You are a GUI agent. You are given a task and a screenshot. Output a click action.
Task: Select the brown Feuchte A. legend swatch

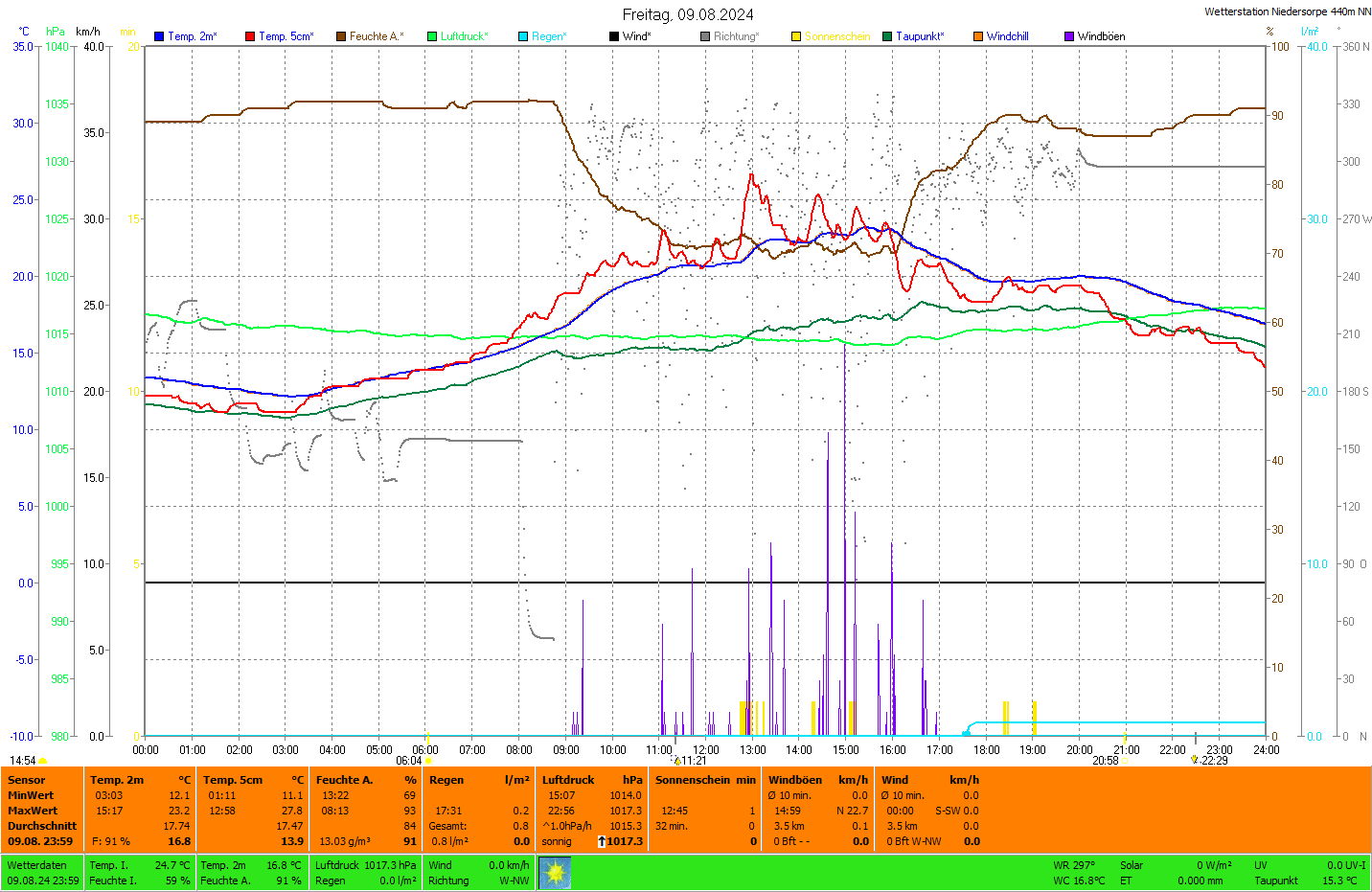click(x=341, y=36)
